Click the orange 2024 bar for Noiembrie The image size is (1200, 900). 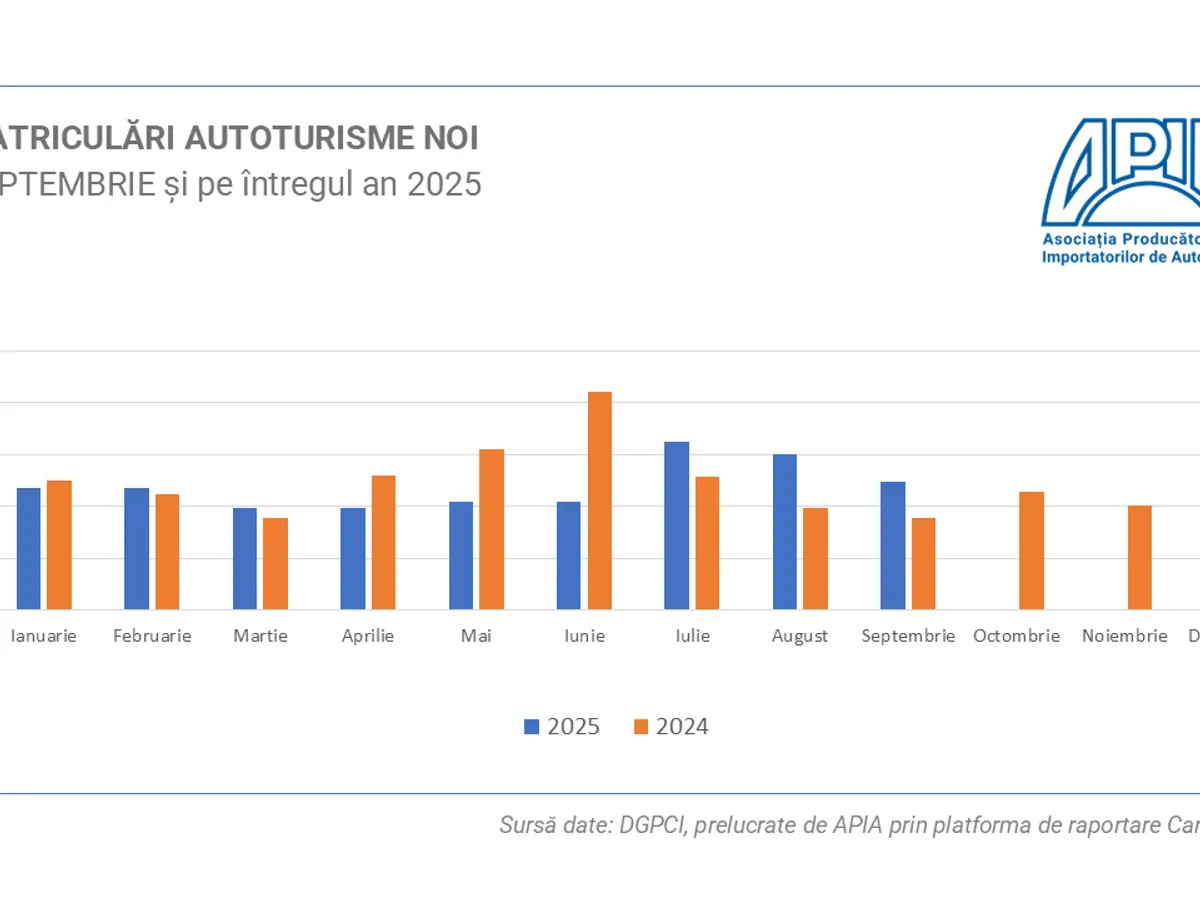tap(1139, 557)
